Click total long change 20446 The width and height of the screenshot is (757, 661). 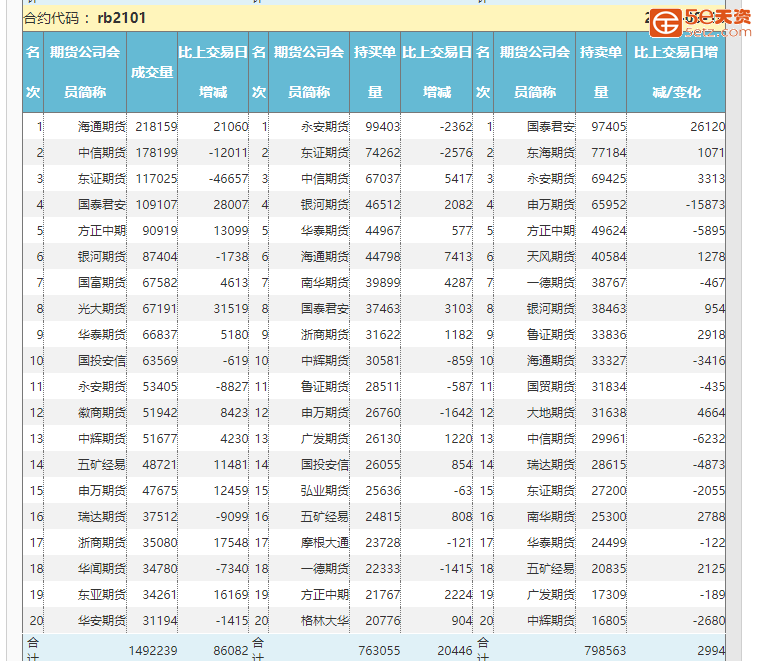[455, 651]
